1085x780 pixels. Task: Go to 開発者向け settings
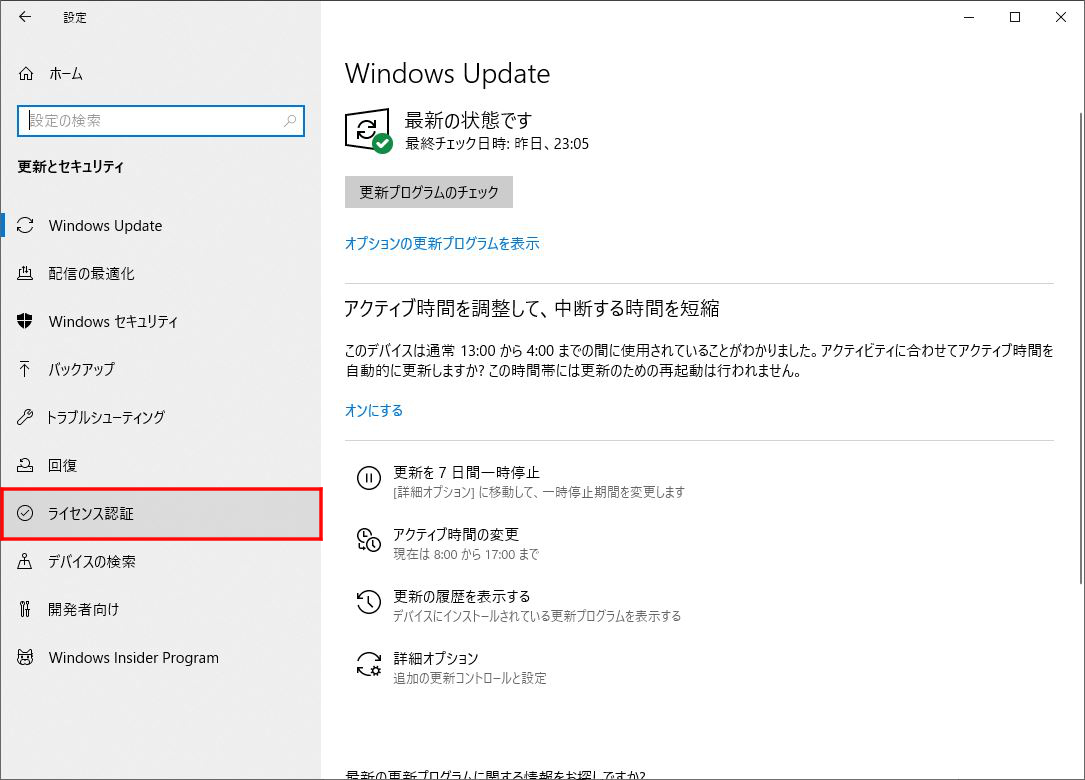pyautogui.click(x=161, y=609)
